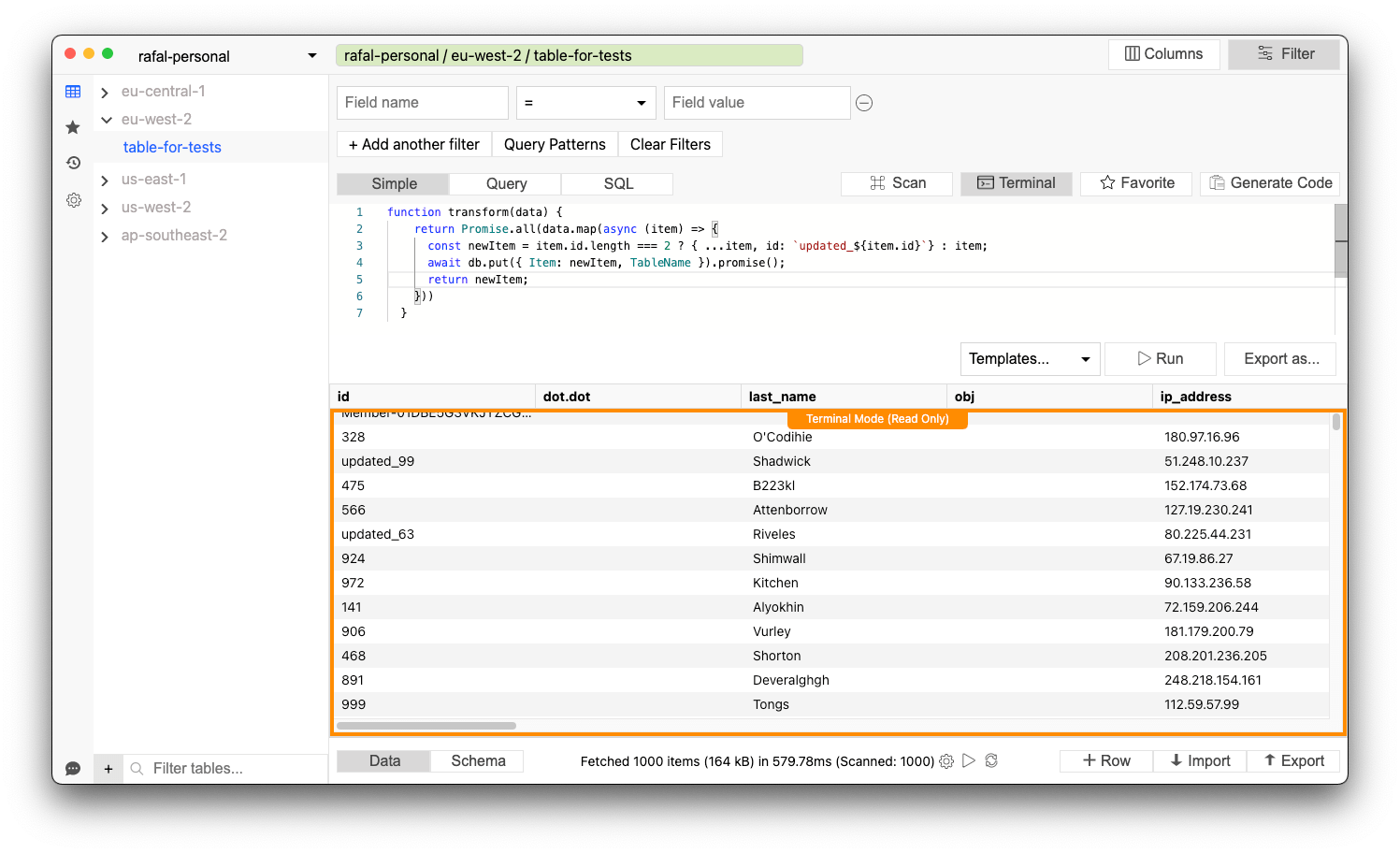
Task: Open the Templates... dropdown
Action: 1030,359
